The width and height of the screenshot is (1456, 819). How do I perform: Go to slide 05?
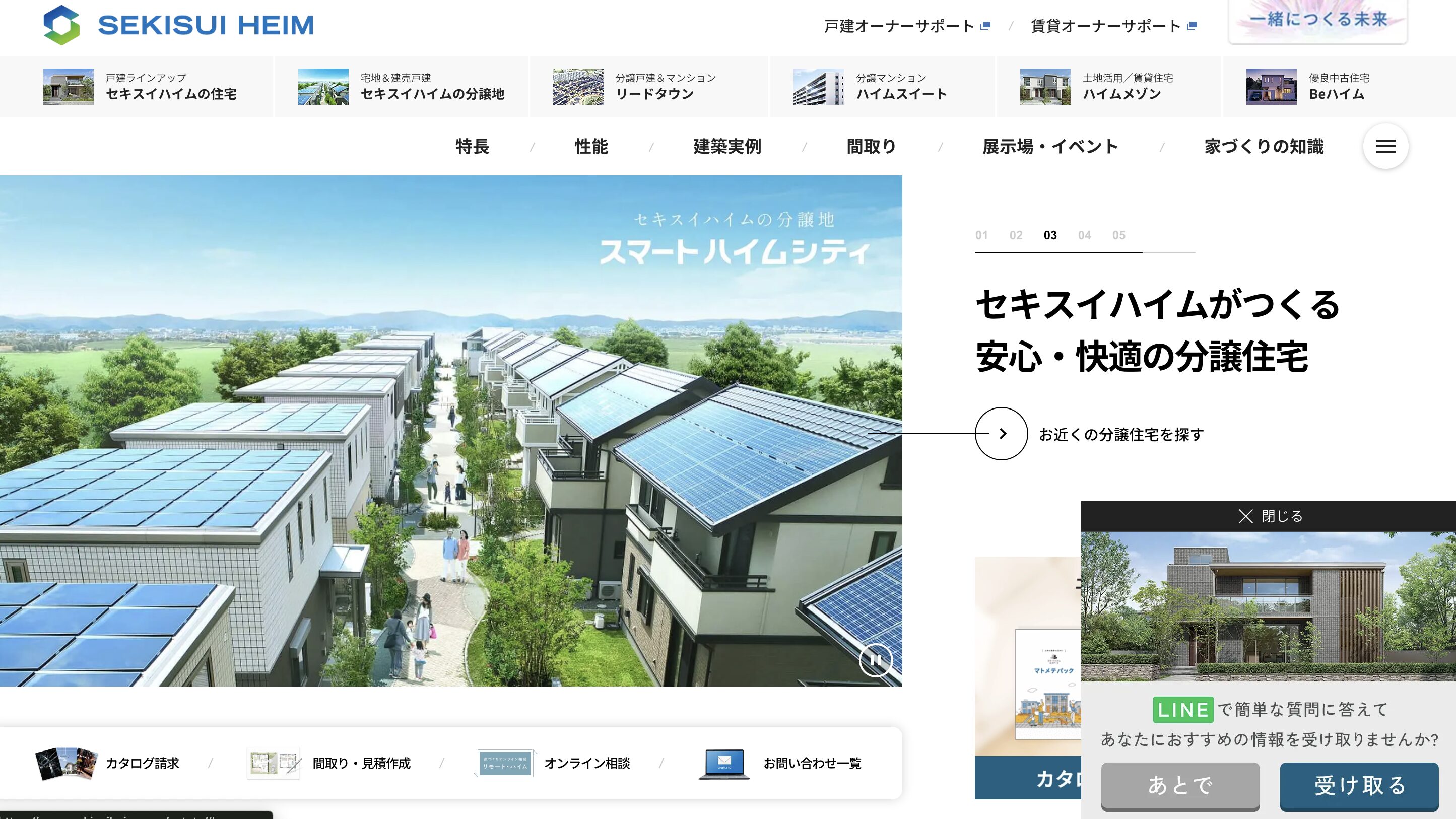coord(1118,235)
